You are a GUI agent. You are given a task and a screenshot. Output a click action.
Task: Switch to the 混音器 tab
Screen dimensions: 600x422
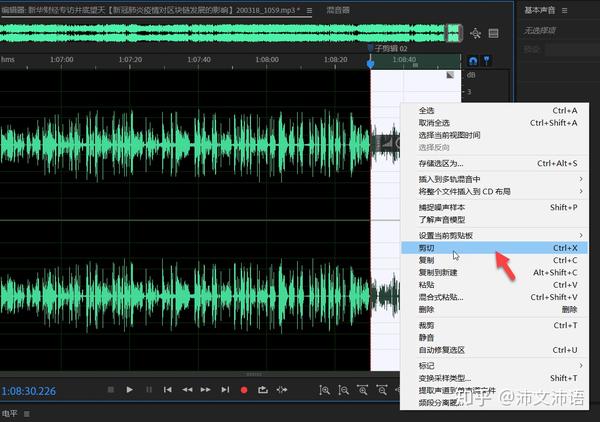pos(338,10)
